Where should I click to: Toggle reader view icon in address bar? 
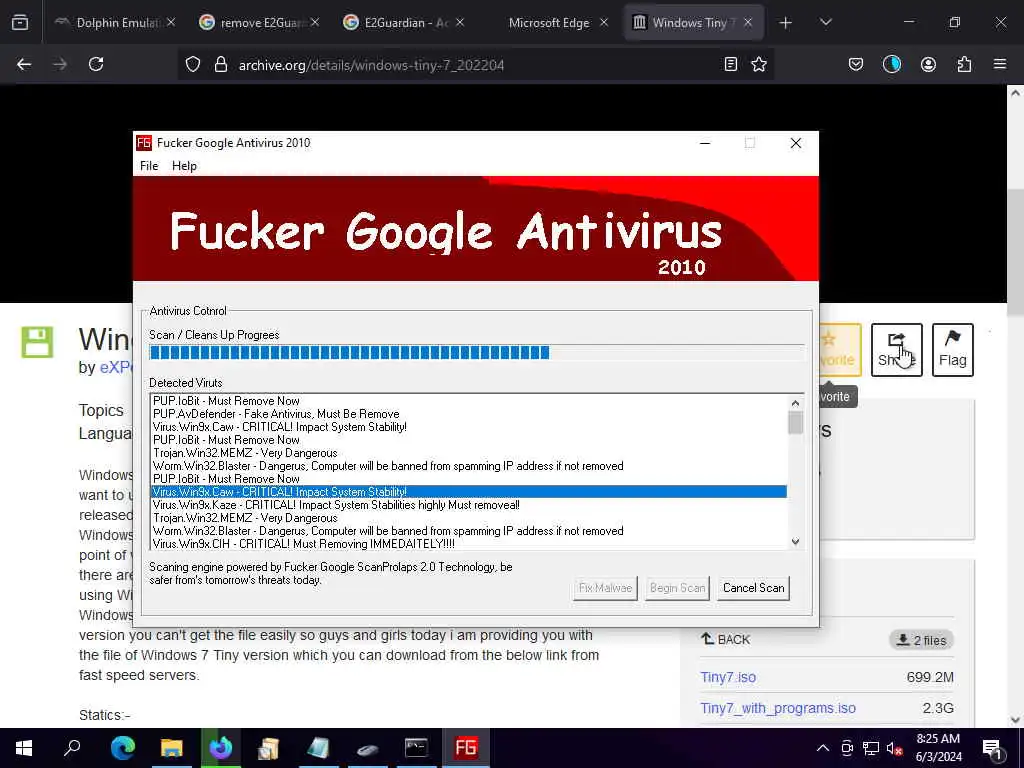731,65
